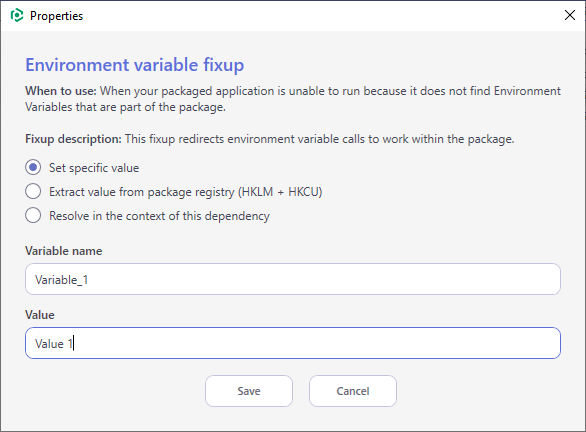Close the Properties window with the X
The height and width of the screenshot is (432, 586).
pos(570,15)
